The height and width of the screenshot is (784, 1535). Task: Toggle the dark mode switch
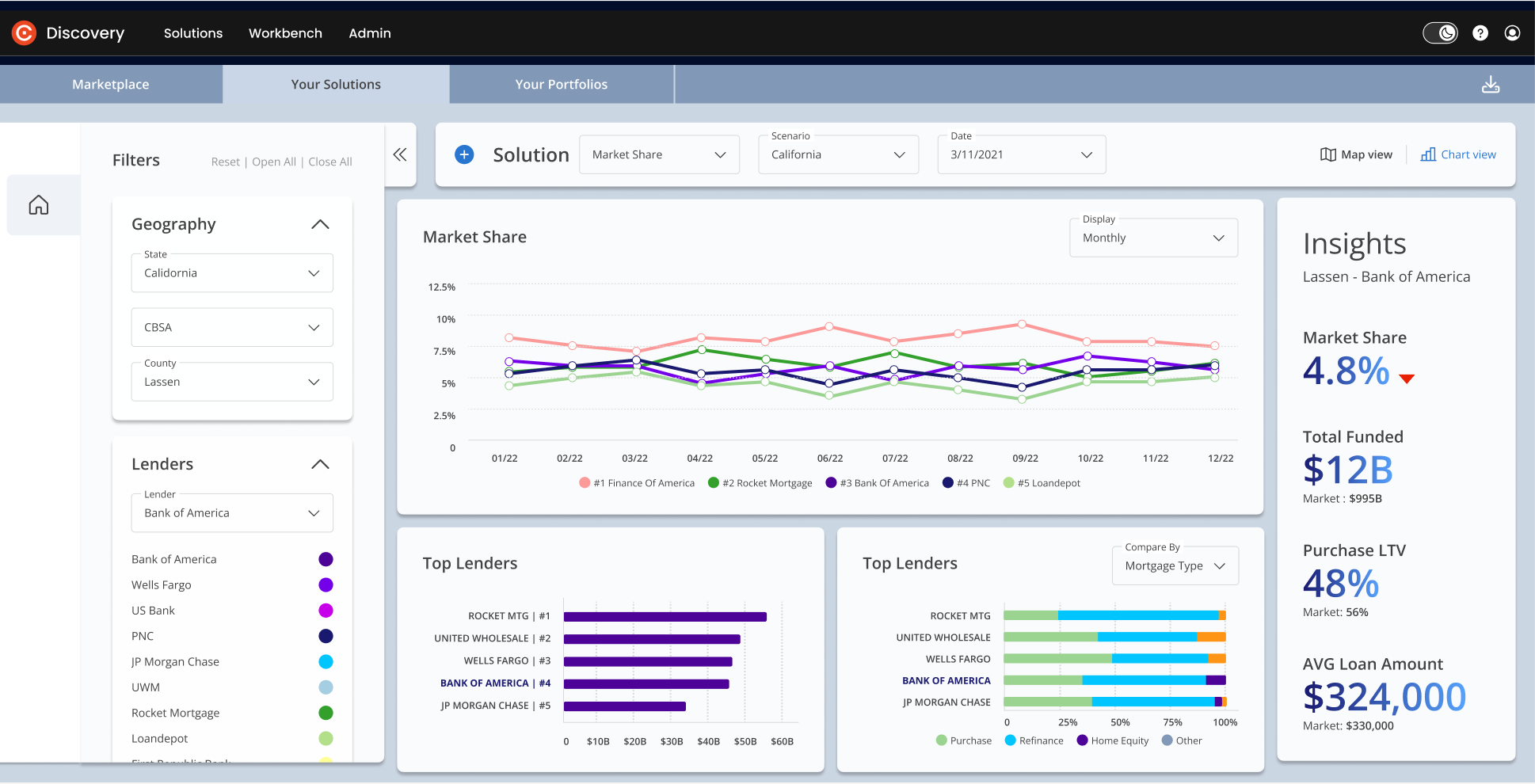(1440, 33)
